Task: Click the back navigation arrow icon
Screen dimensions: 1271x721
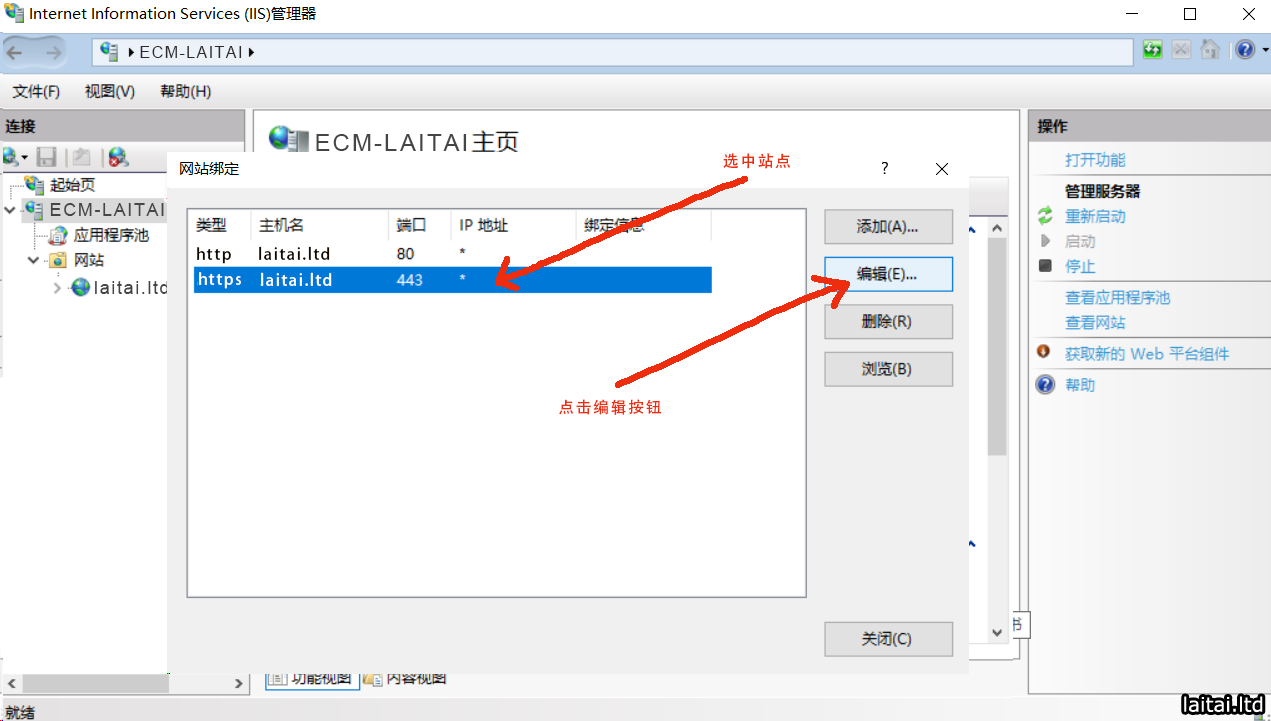Action: tap(16, 52)
